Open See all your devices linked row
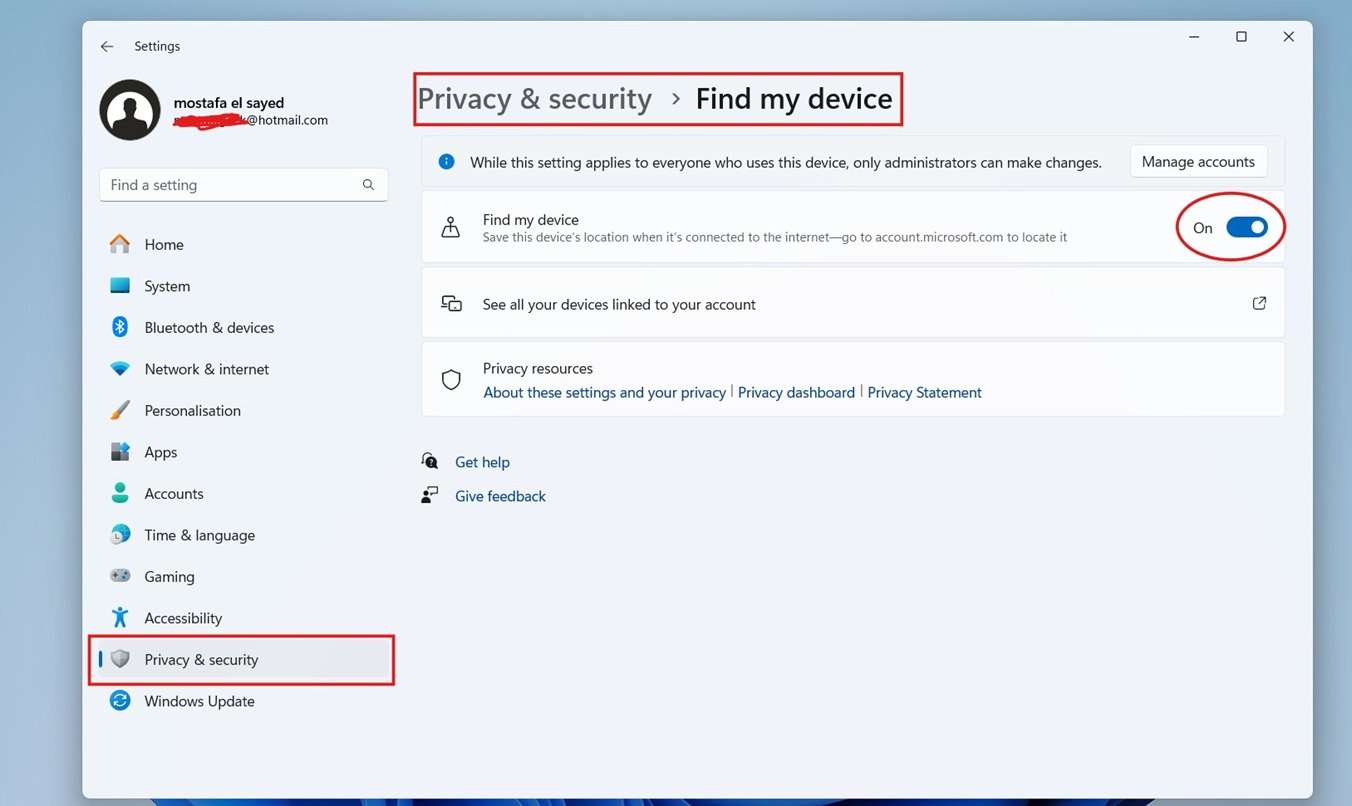This screenshot has height=806, width=1352. click(853, 304)
